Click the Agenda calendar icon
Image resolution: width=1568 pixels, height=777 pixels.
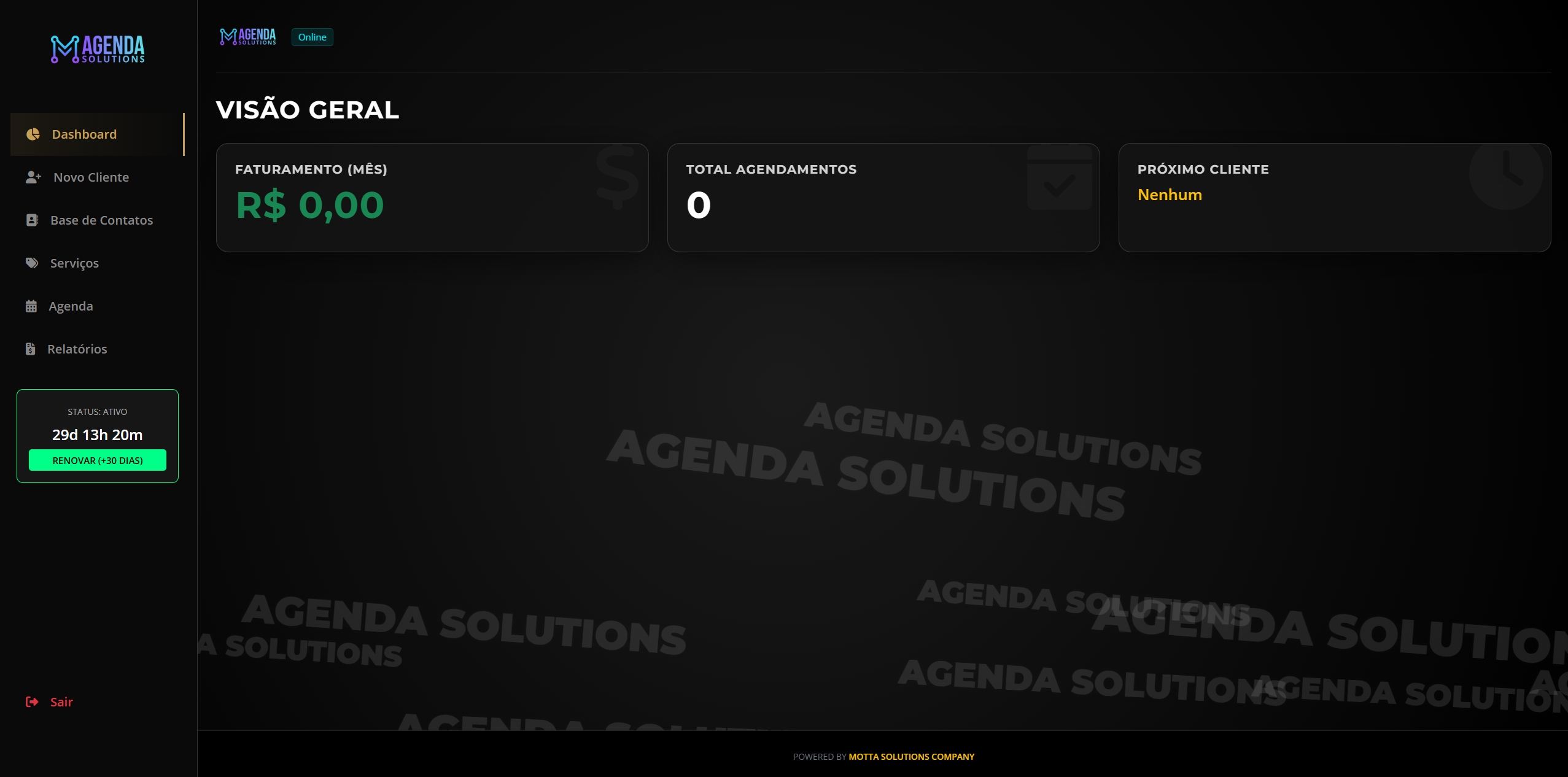31,306
